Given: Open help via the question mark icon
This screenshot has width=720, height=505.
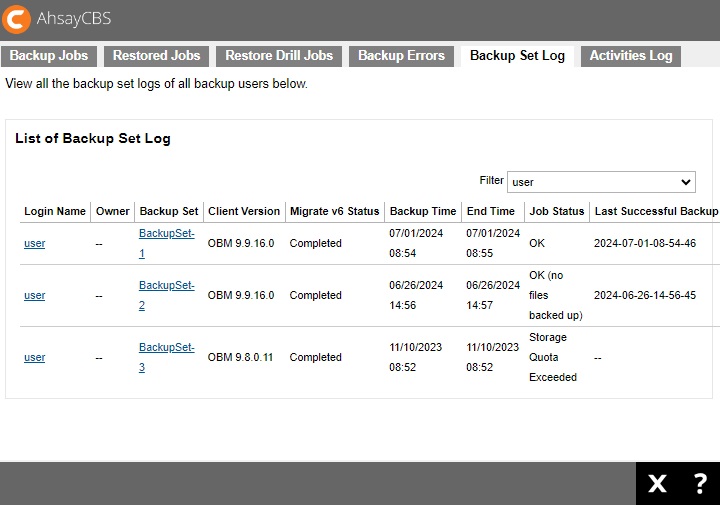Looking at the screenshot, I should (700, 483).
